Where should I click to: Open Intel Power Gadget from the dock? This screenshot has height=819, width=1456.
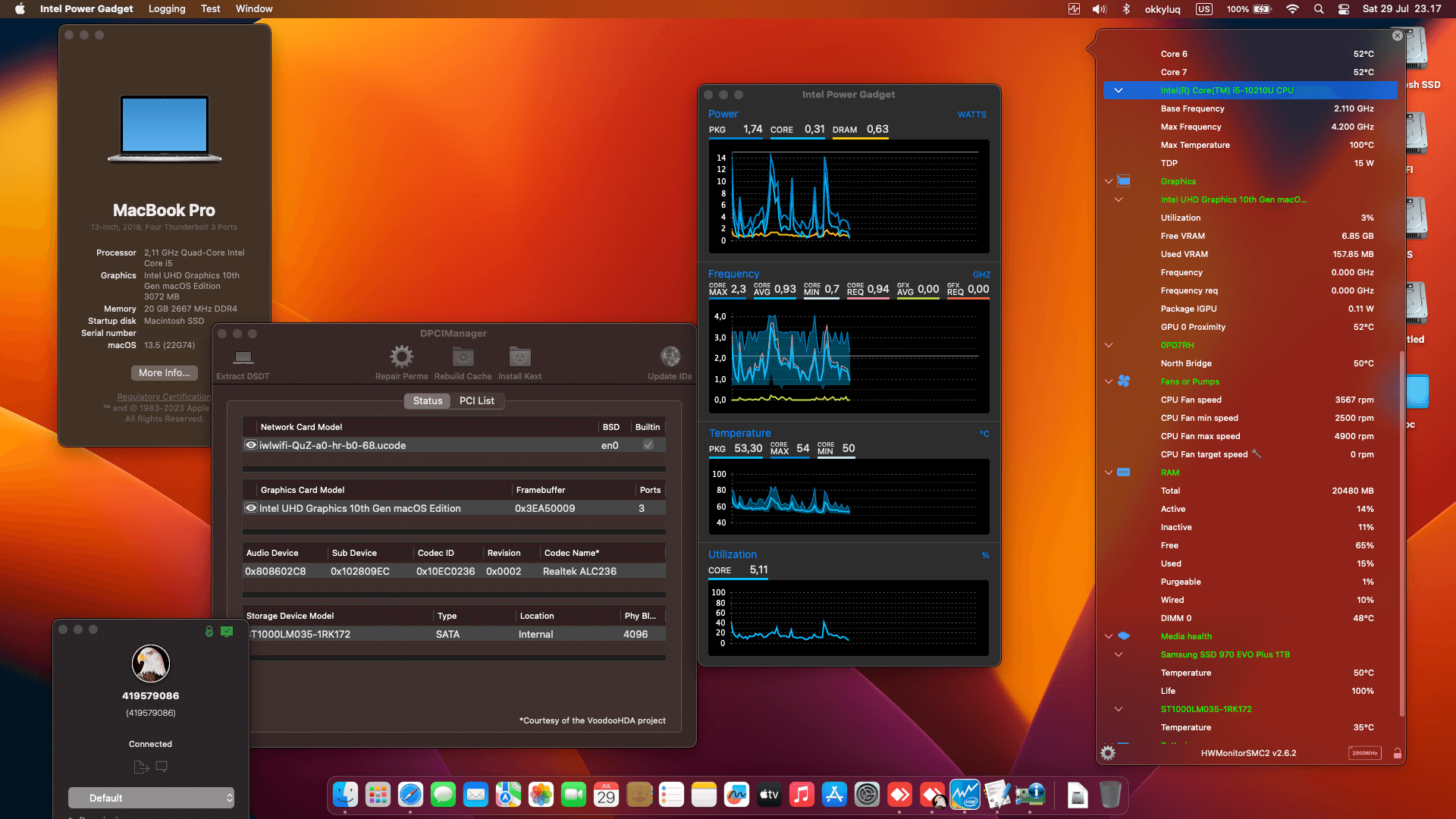[965, 795]
